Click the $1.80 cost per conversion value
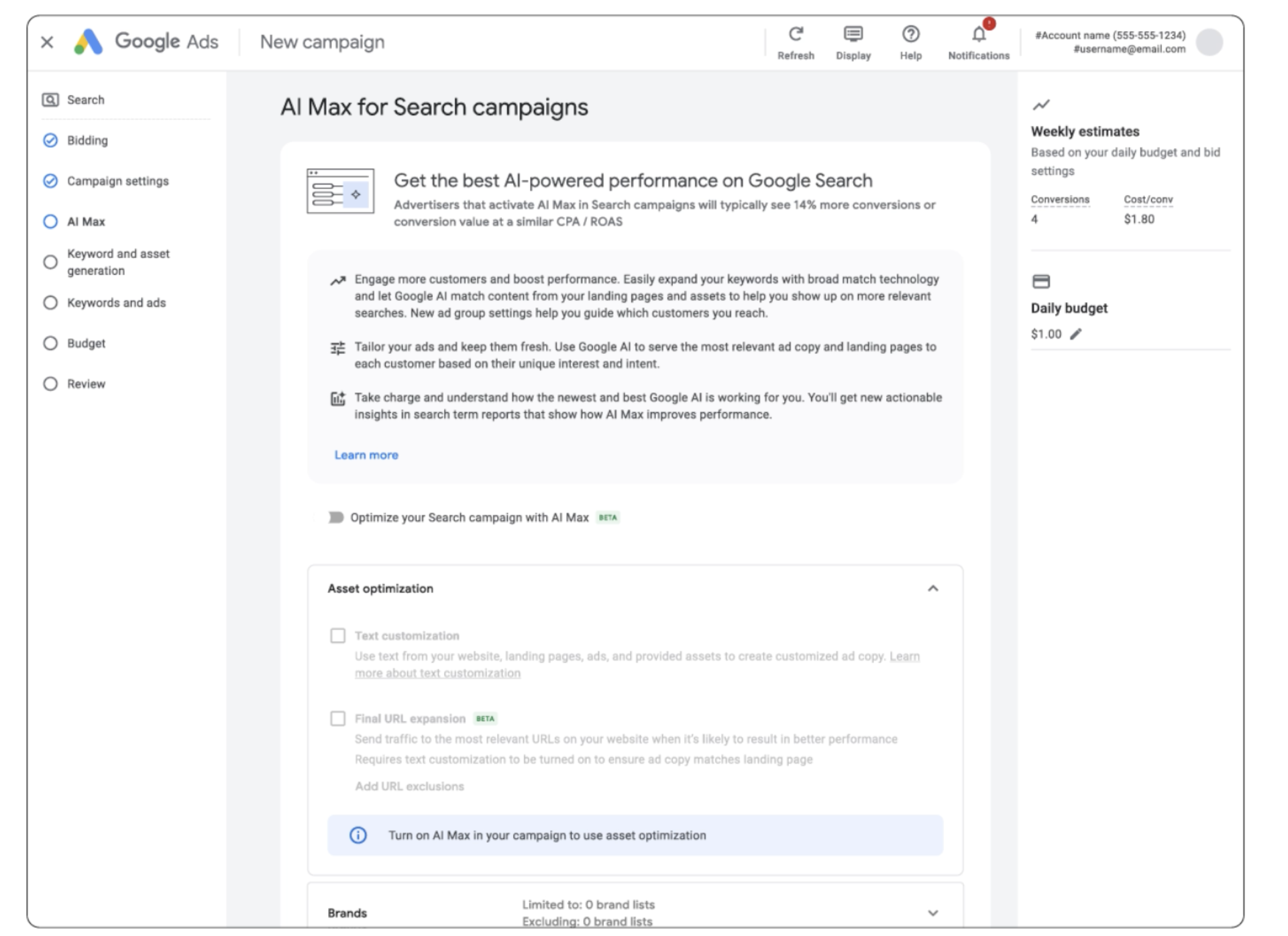Screen dimensions: 1288x936 [1139, 219]
